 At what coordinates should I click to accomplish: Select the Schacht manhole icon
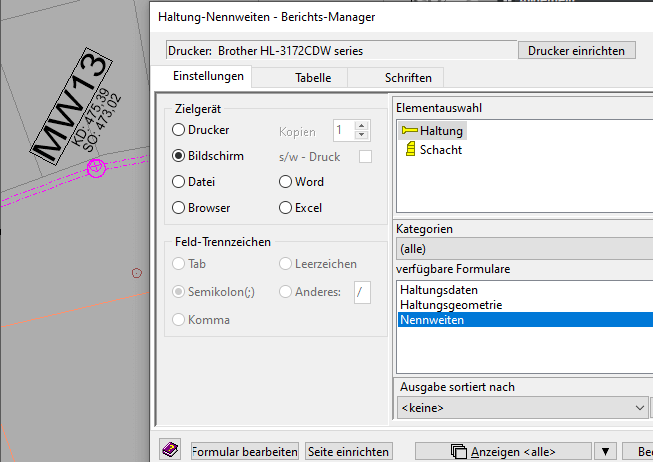(x=410, y=150)
